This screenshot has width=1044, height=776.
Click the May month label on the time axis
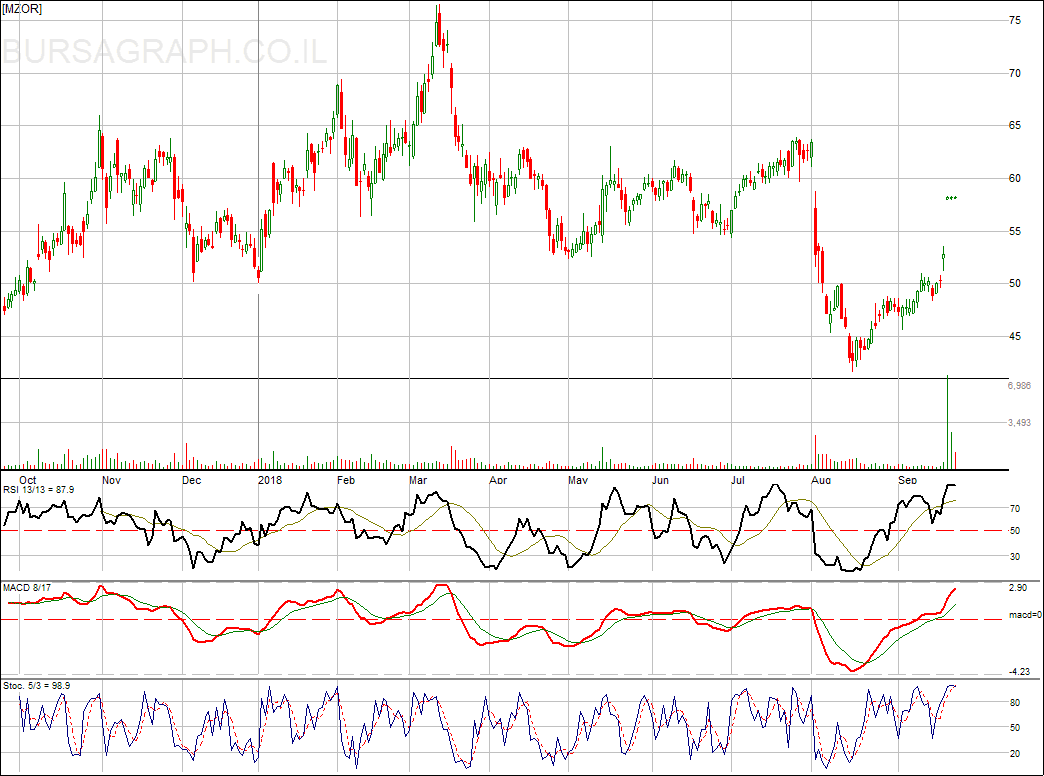coord(578,480)
